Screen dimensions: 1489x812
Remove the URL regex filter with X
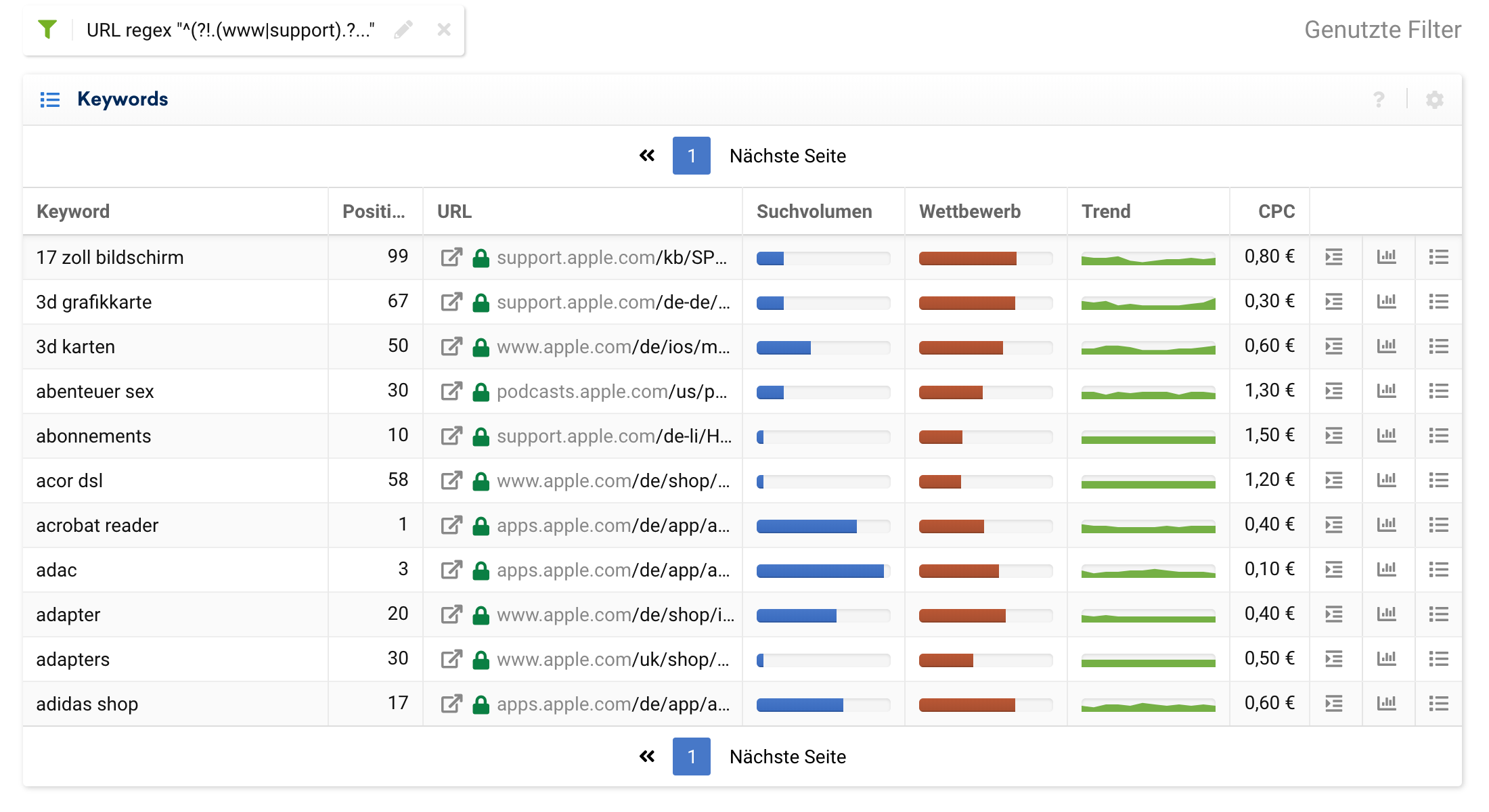(x=444, y=30)
